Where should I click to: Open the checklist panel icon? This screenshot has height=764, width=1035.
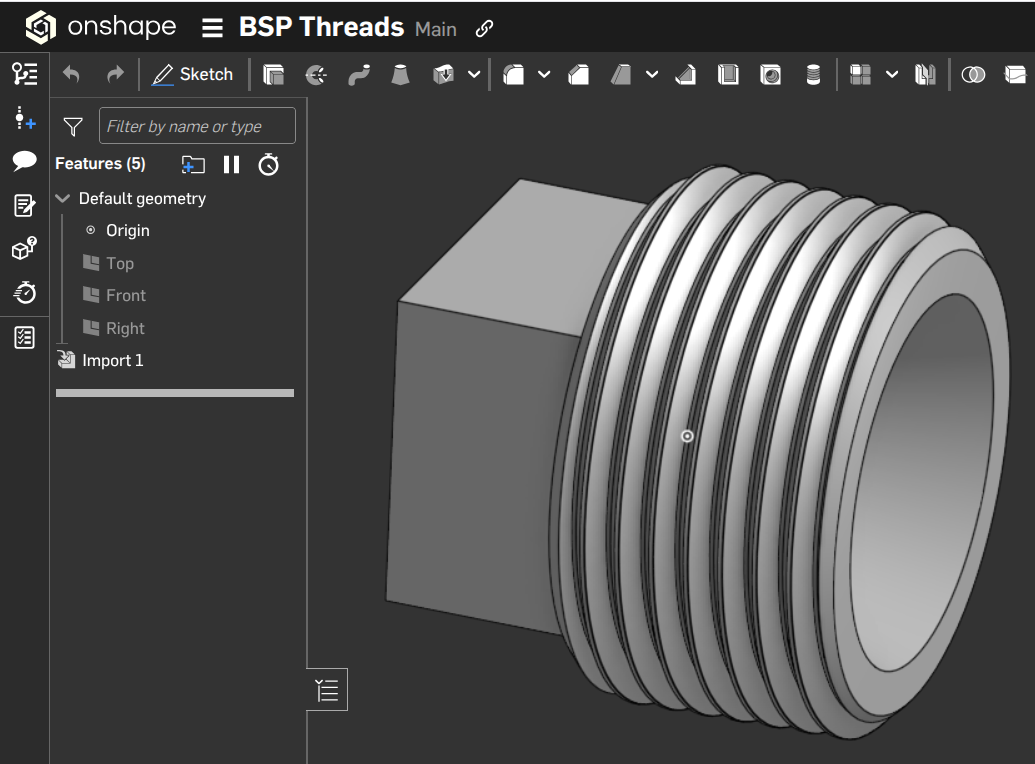[24, 337]
